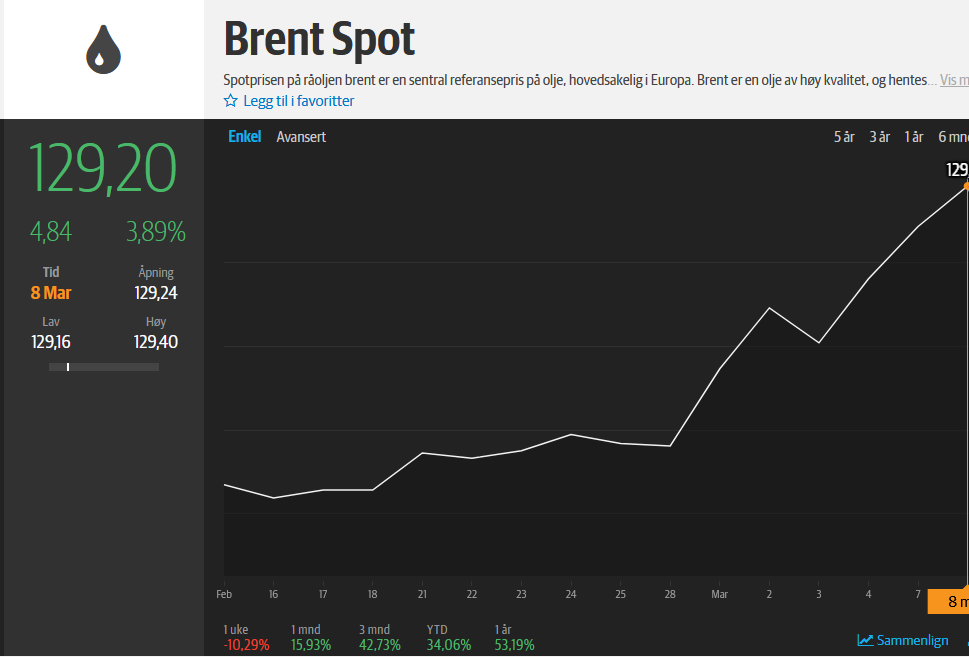Switch to the Enkel chart view
969x657 pixels.
point(244,137)
